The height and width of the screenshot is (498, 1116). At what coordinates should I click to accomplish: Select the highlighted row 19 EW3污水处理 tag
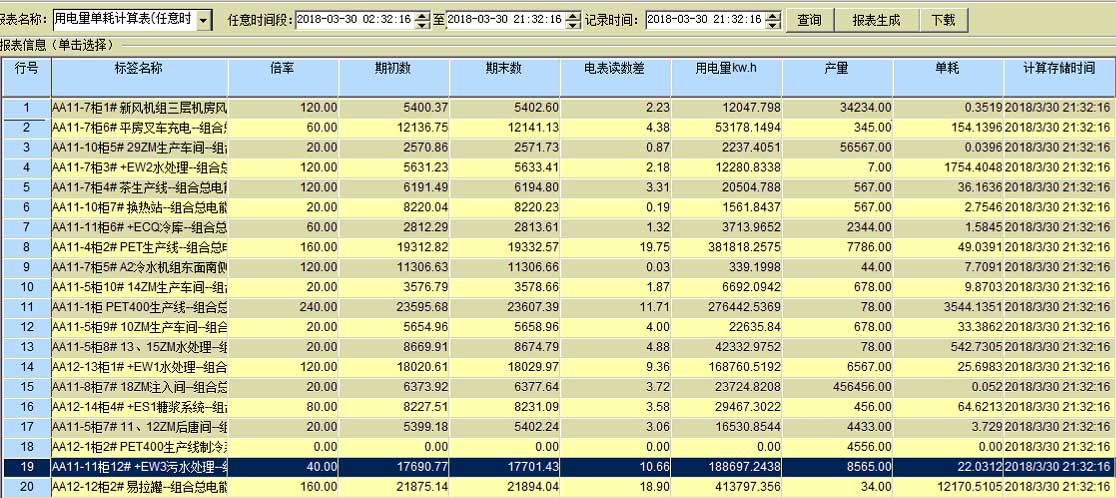pos(139,466)
